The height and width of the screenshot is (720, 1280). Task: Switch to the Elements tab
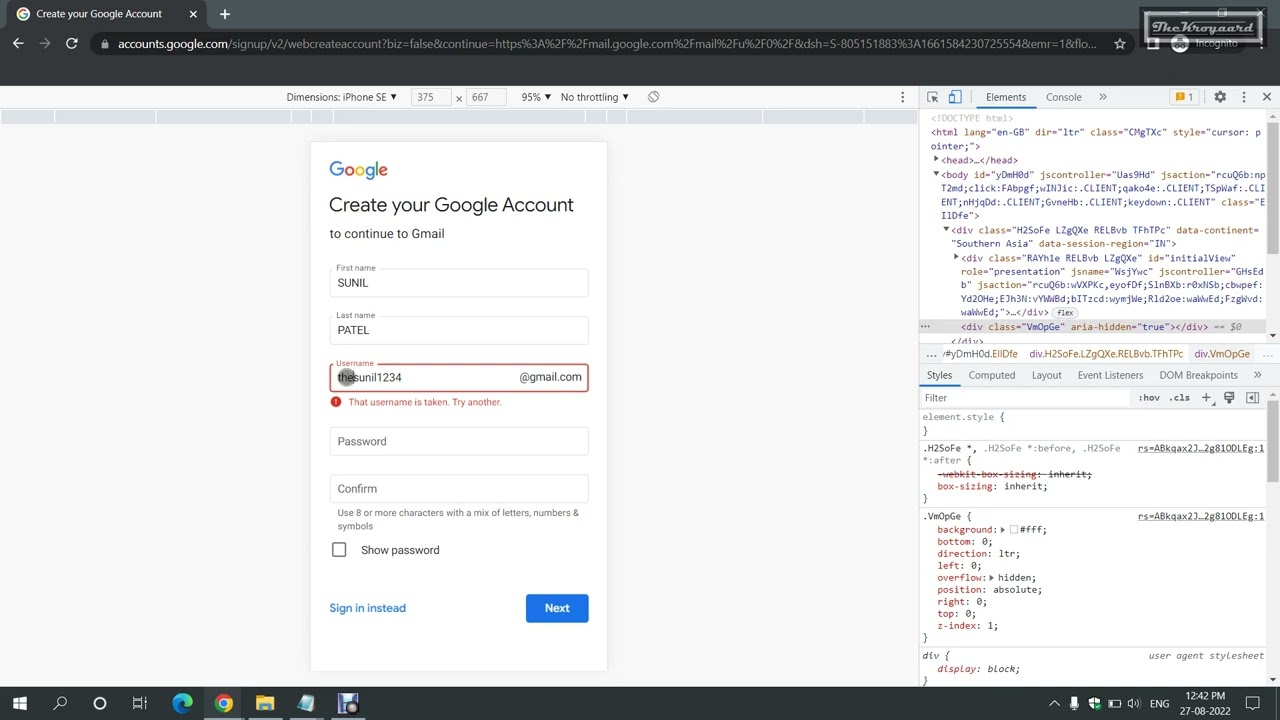1006,97
